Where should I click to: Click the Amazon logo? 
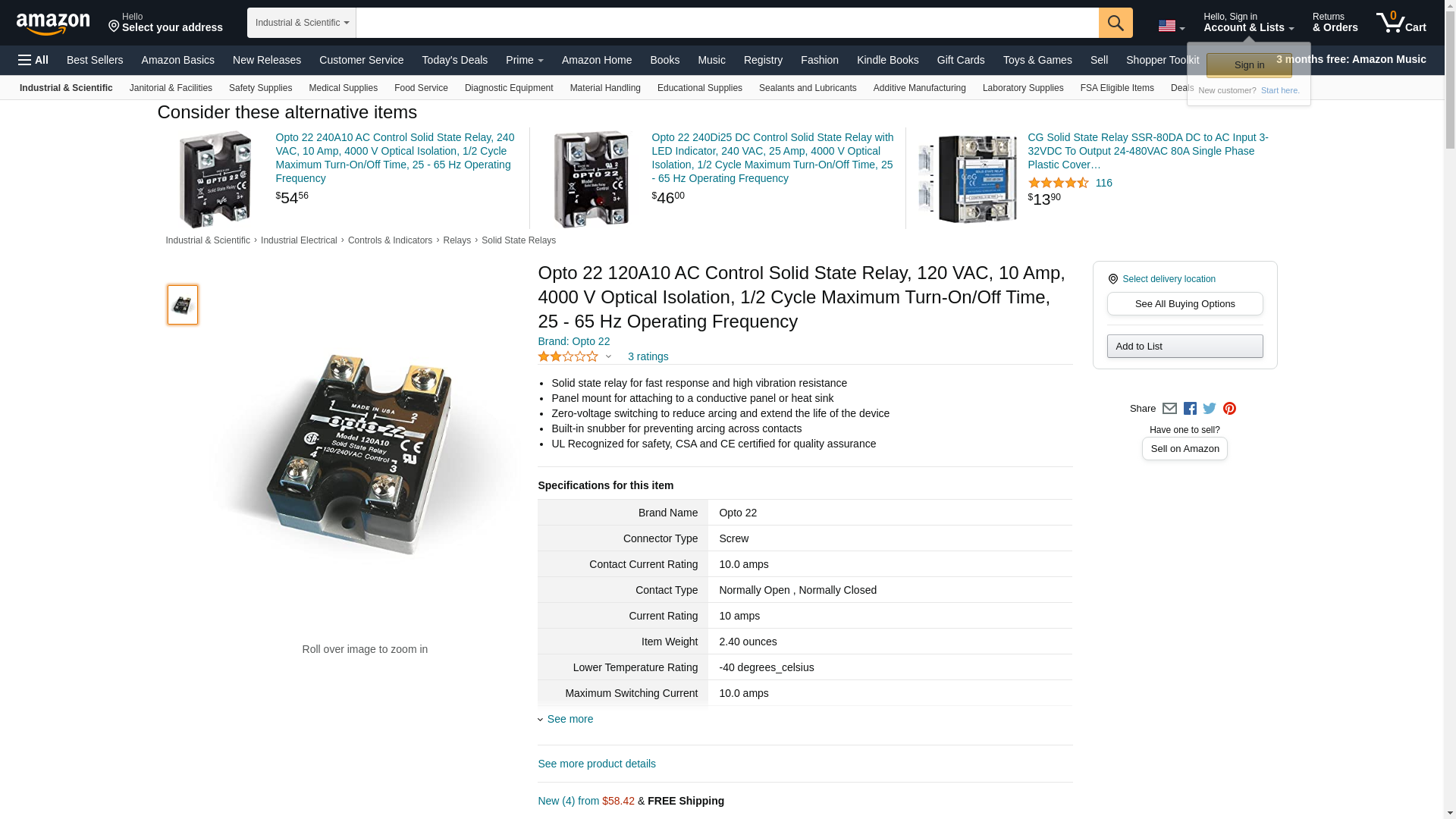[x=53, y=24]
